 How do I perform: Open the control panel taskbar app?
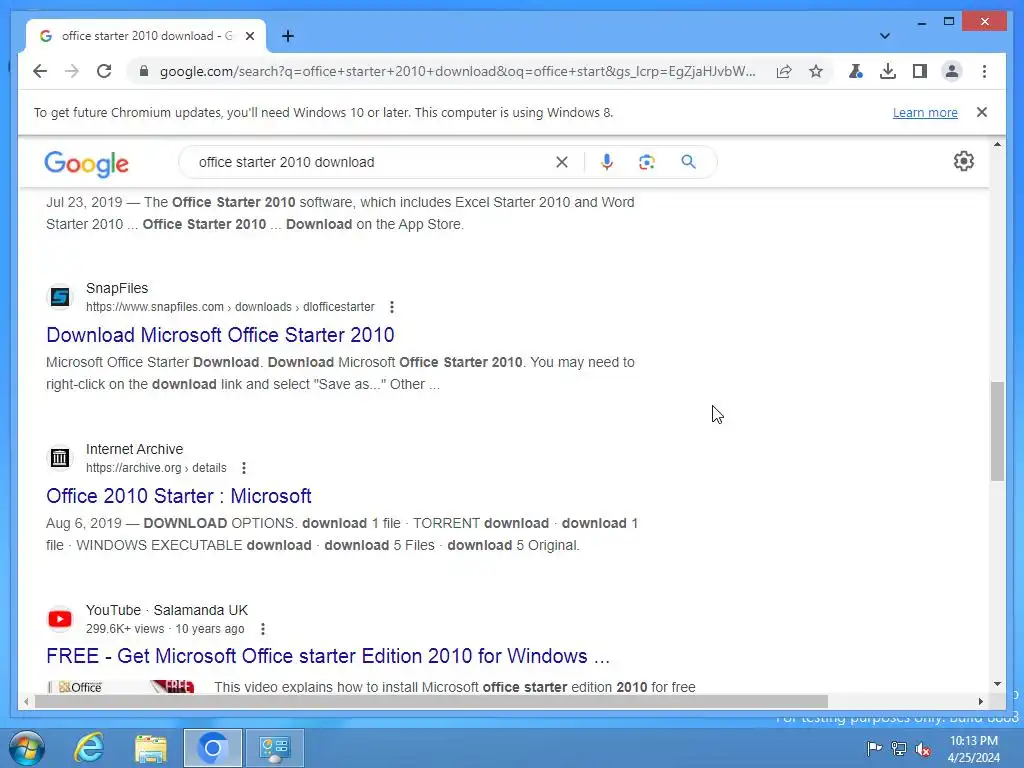pos(274,748)
